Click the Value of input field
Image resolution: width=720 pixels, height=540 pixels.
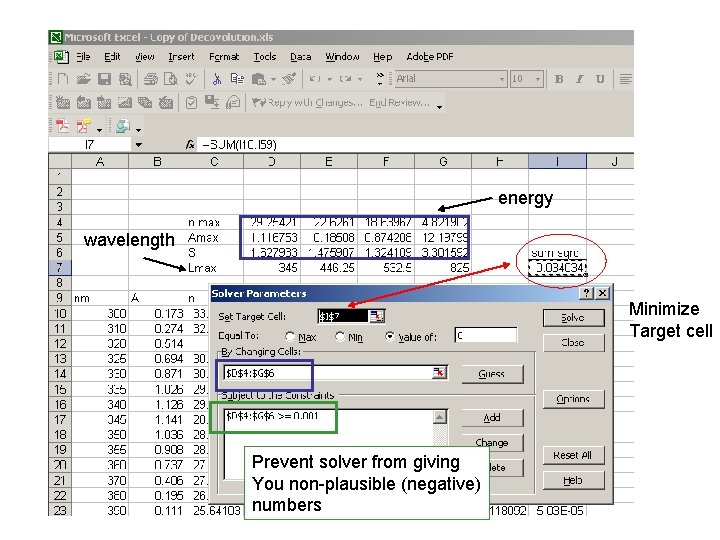[486, 336]
